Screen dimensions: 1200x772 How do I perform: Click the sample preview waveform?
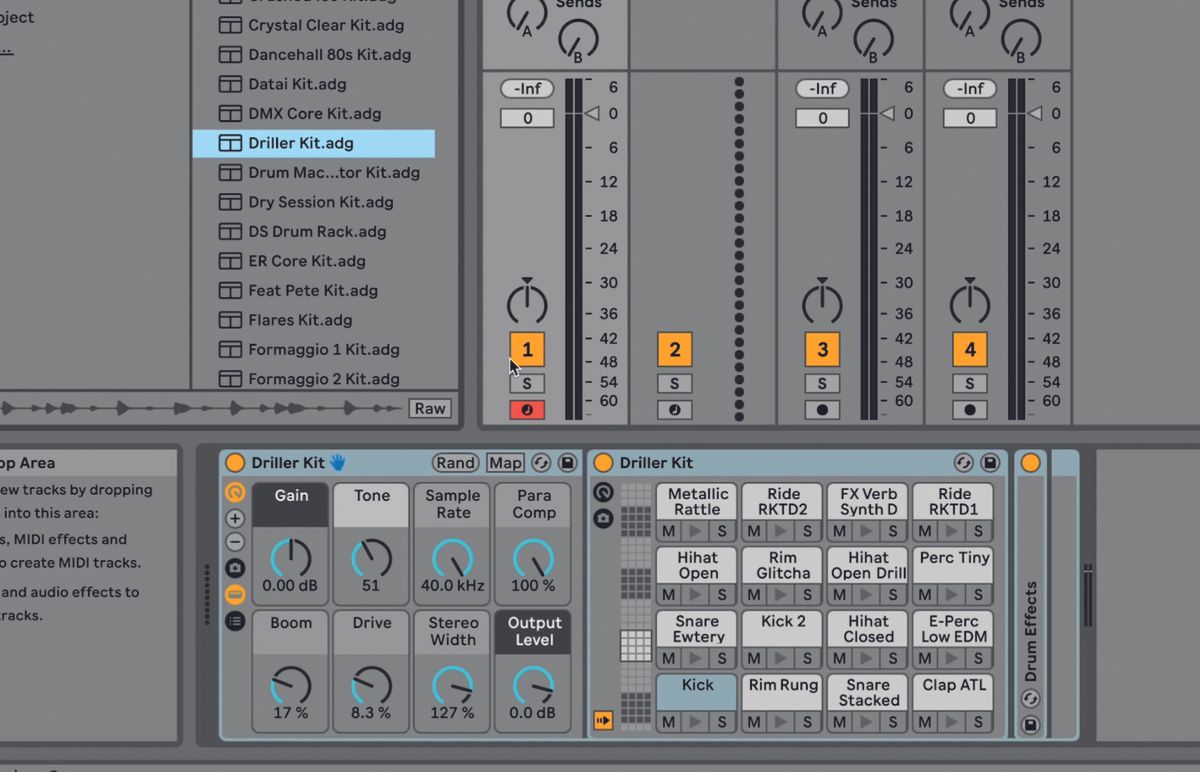(x=203, y=408)
